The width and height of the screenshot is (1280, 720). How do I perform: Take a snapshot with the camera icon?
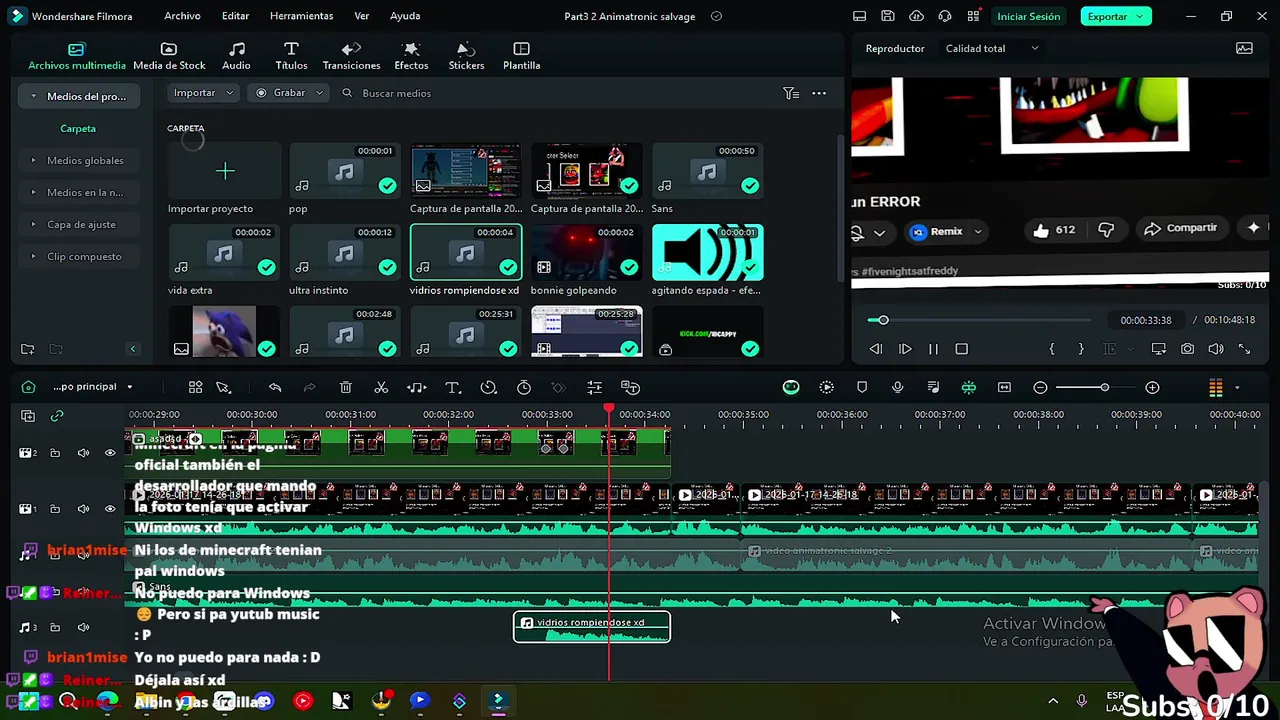(x=1187, y=349)
